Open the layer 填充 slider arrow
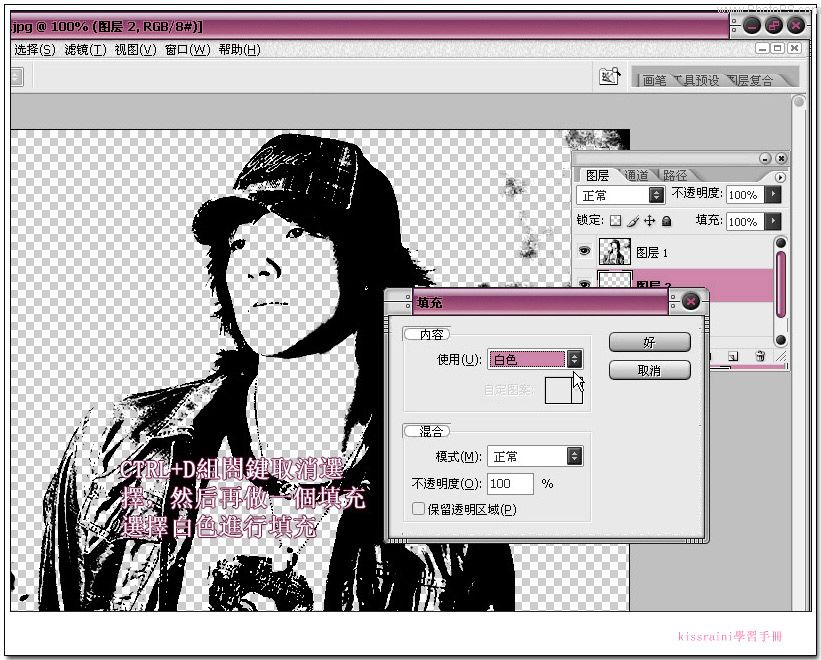821x660 pixels. click(x=773, y=221)
